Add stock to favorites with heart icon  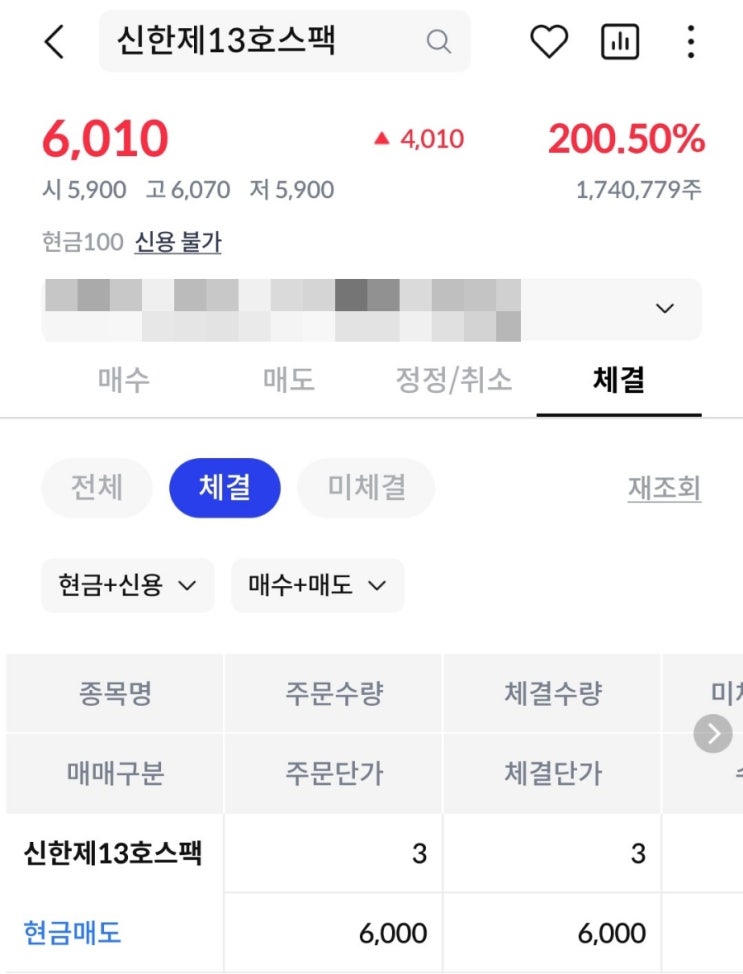click(x=549, y=42)
